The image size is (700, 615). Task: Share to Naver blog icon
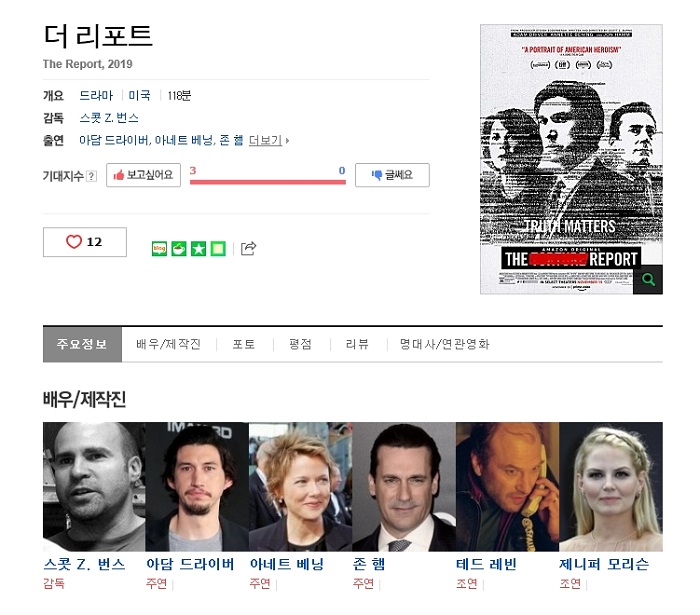(159, 249)
